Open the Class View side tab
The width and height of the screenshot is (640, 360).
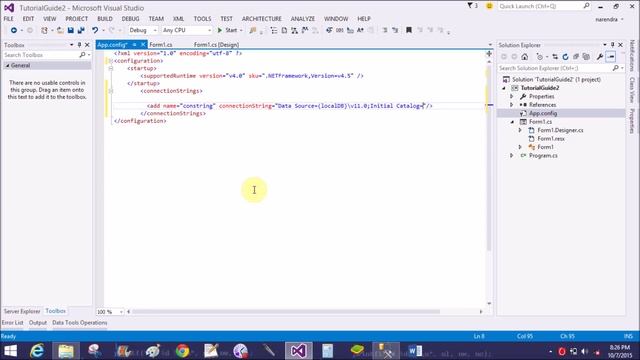tap(632, 90)
